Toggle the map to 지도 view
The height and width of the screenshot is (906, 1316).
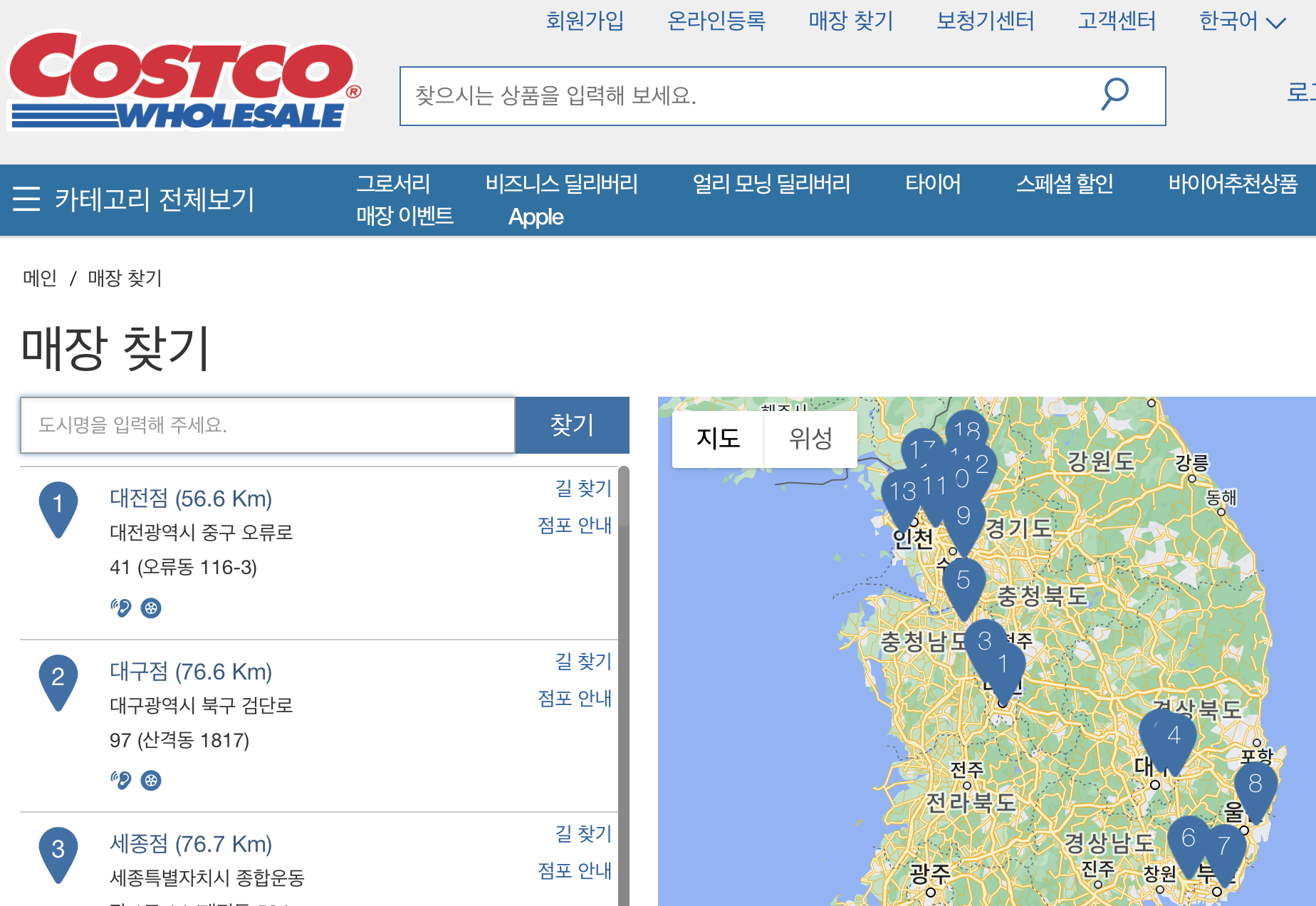click(717, 439)
